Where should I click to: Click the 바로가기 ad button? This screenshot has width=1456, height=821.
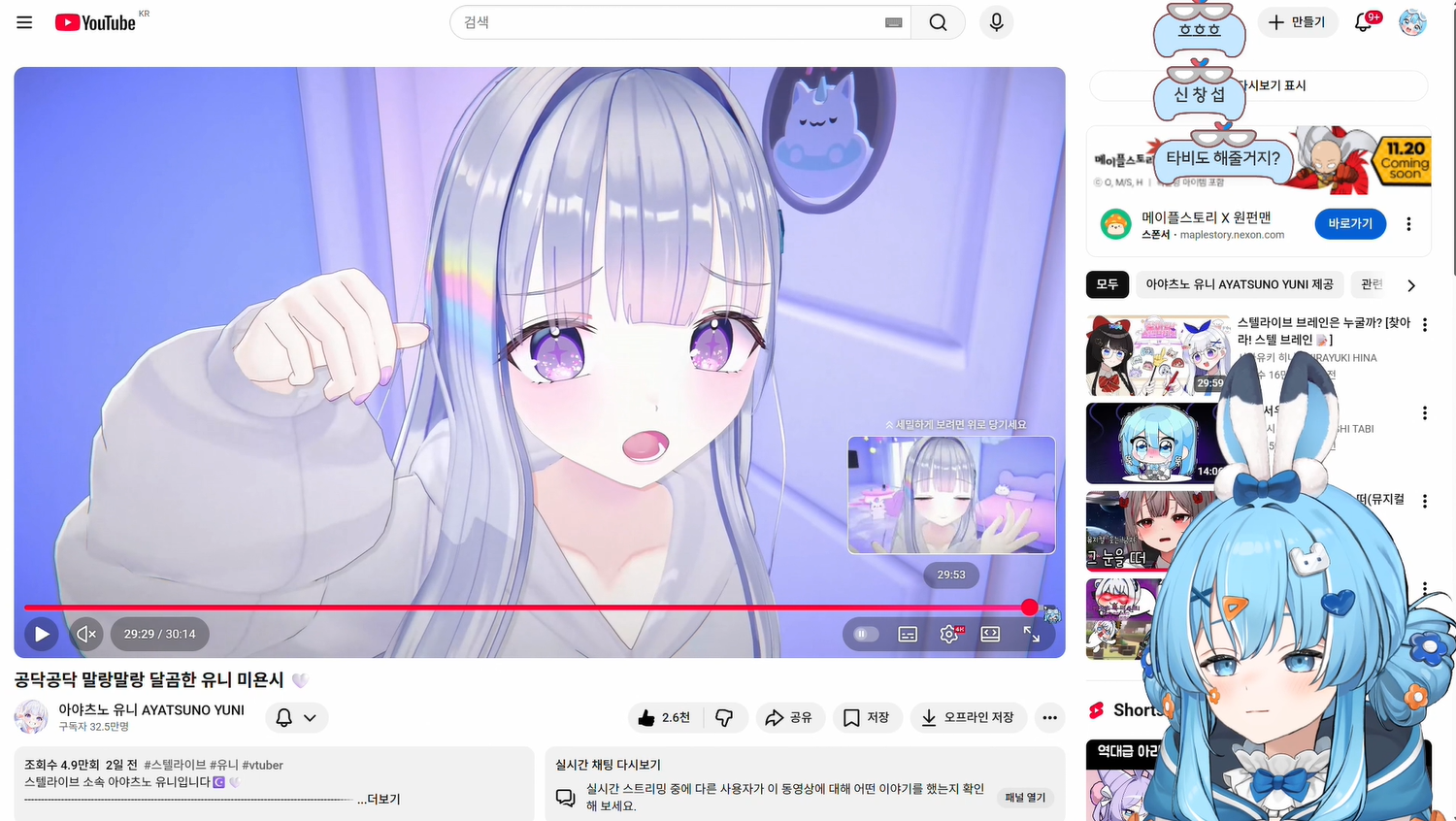(1350, 223)
